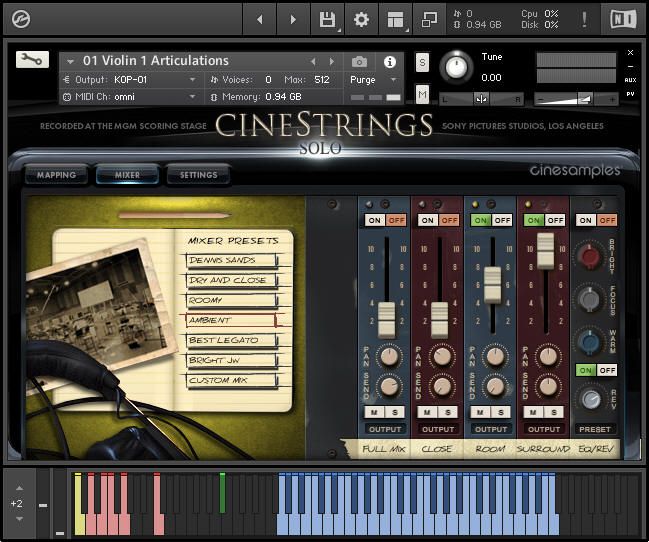Show instrument info with the i icon
This screenshot has width=649, height=542.
pyautogui.click(x=389, y=62)
